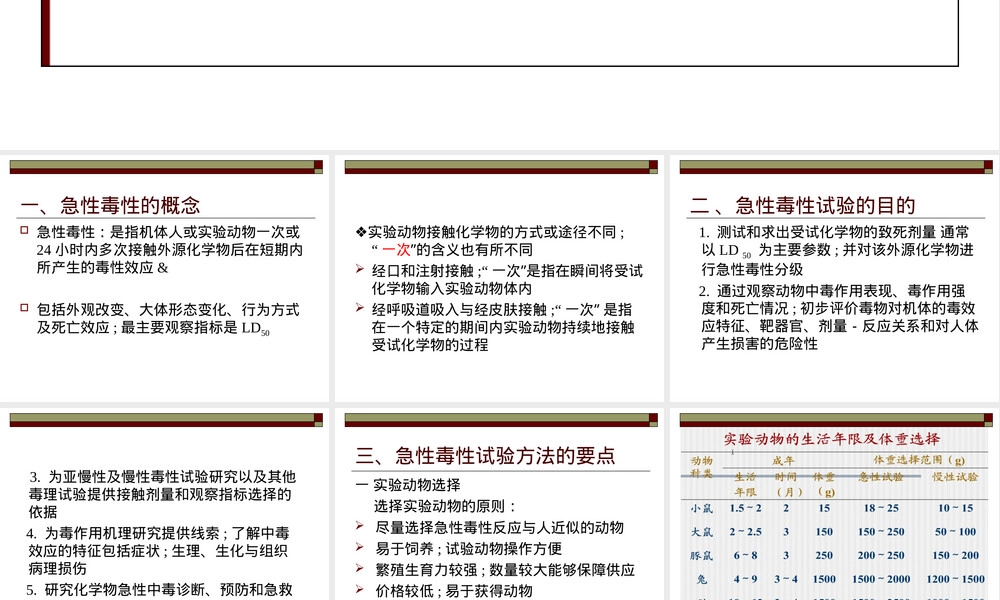Screen dimensions: 1000x600
Task: Click the bullet 繁殖生育力较强；数量较大能够保障供应
Action: [x=505, y=569]
